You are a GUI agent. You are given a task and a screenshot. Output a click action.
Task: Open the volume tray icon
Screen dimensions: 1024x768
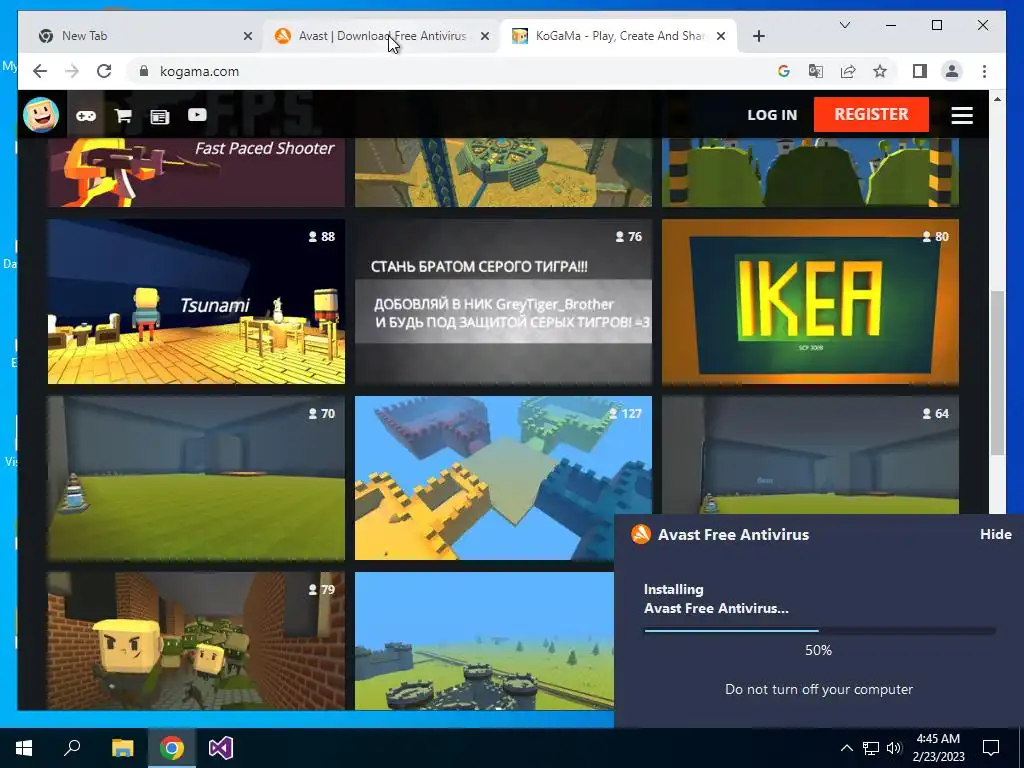894,748
